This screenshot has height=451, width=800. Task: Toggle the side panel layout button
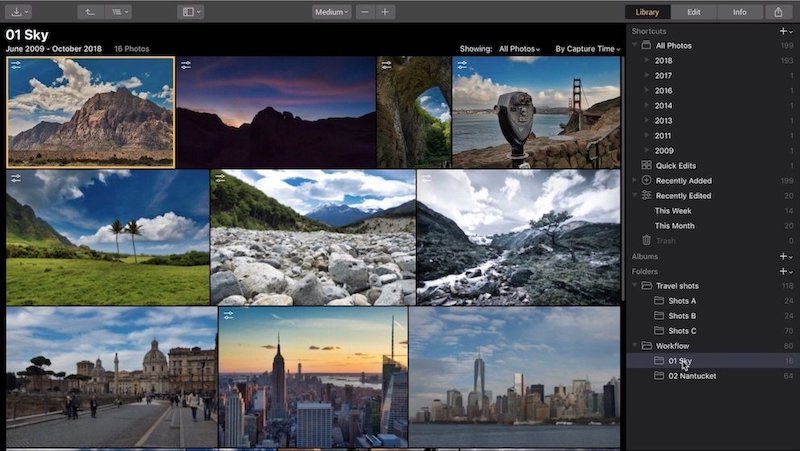pos(190,12)
